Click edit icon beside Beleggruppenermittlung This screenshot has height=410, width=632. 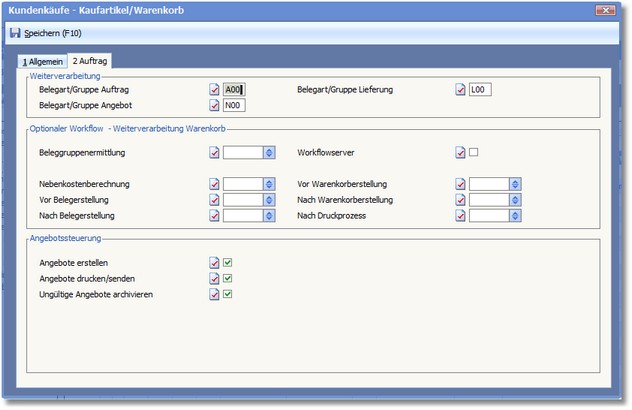click(214, 153)
